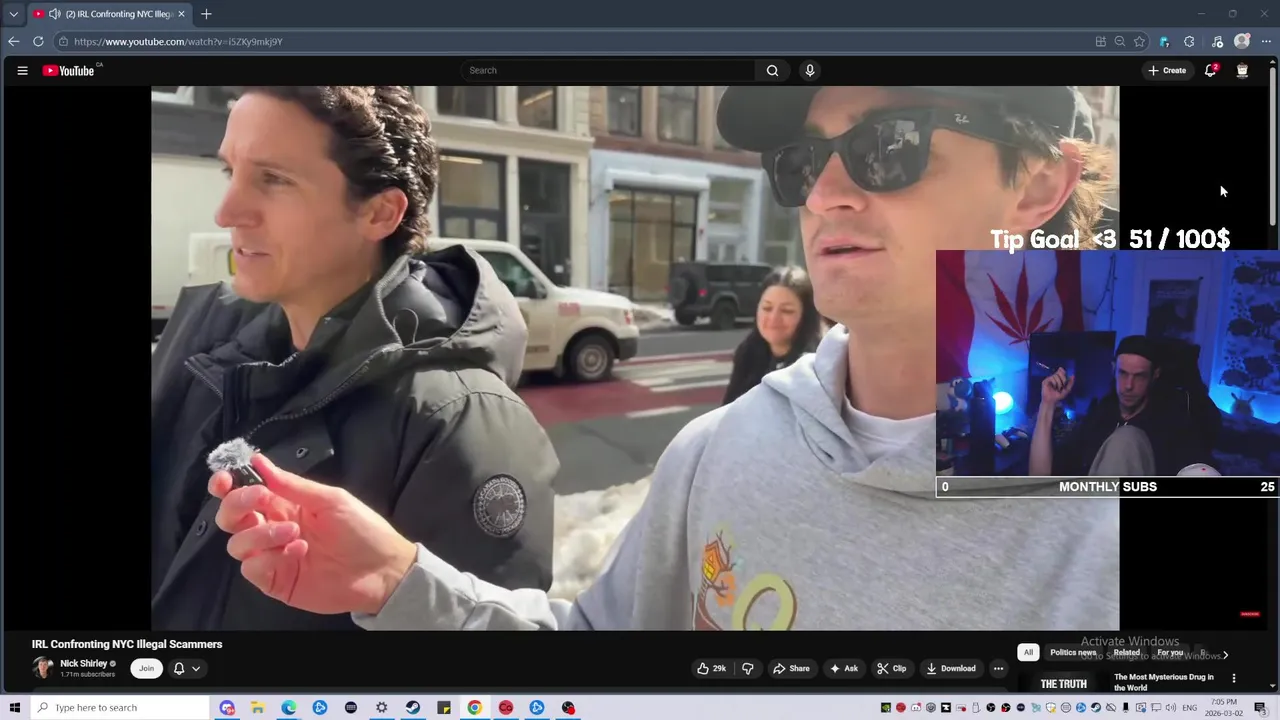Show more filter chips with arrow

click(1225, 655)
